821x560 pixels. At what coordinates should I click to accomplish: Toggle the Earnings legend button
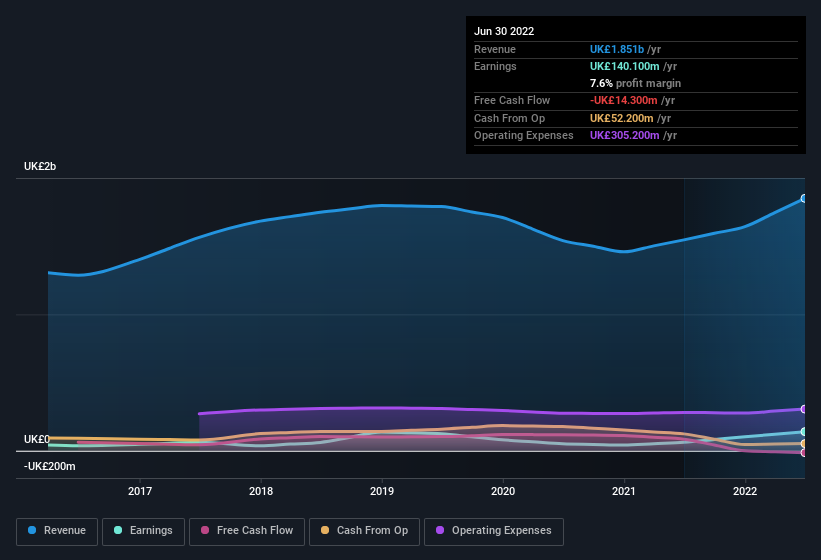coord(143,532)
